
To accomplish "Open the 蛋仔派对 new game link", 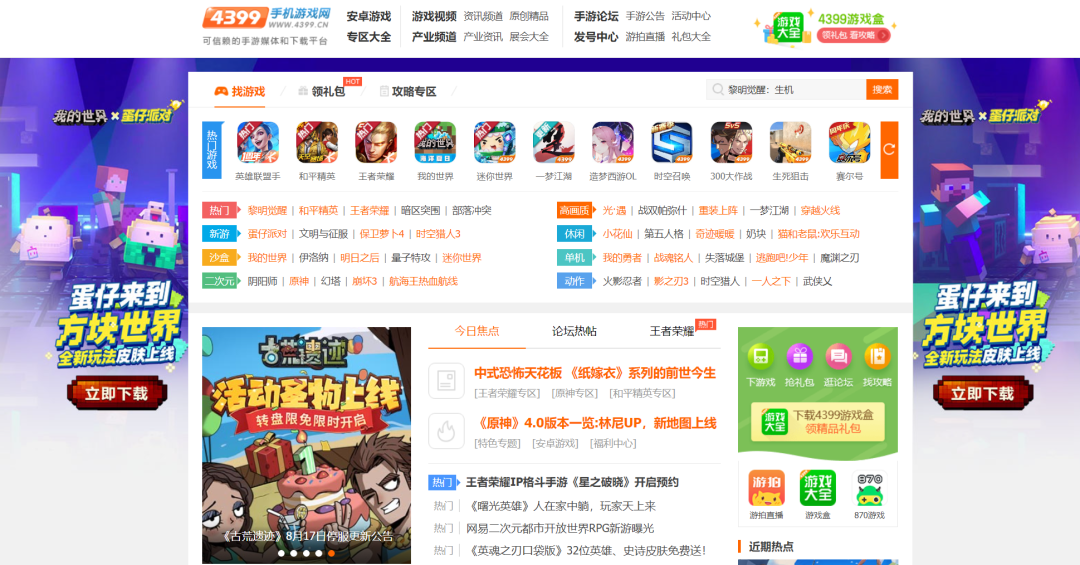I will pyautogui.click(x=267, y=234).
